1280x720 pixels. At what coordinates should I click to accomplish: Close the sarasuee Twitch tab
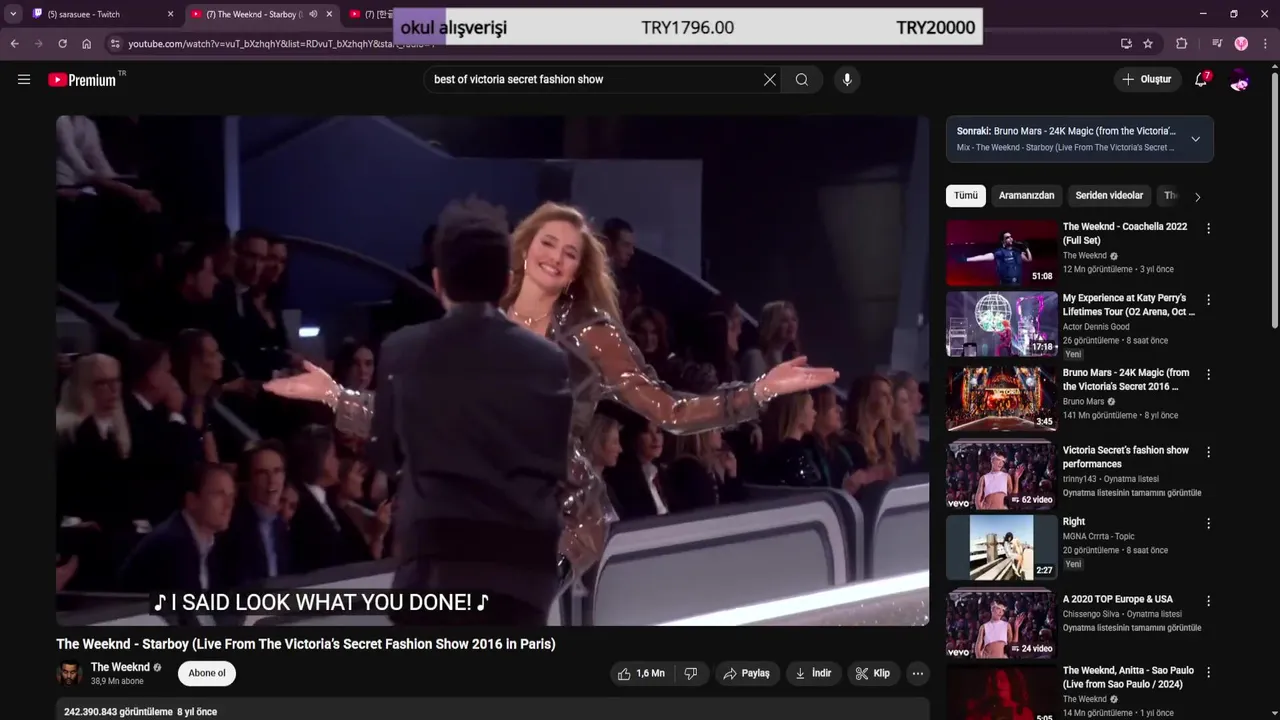point(170,14)
